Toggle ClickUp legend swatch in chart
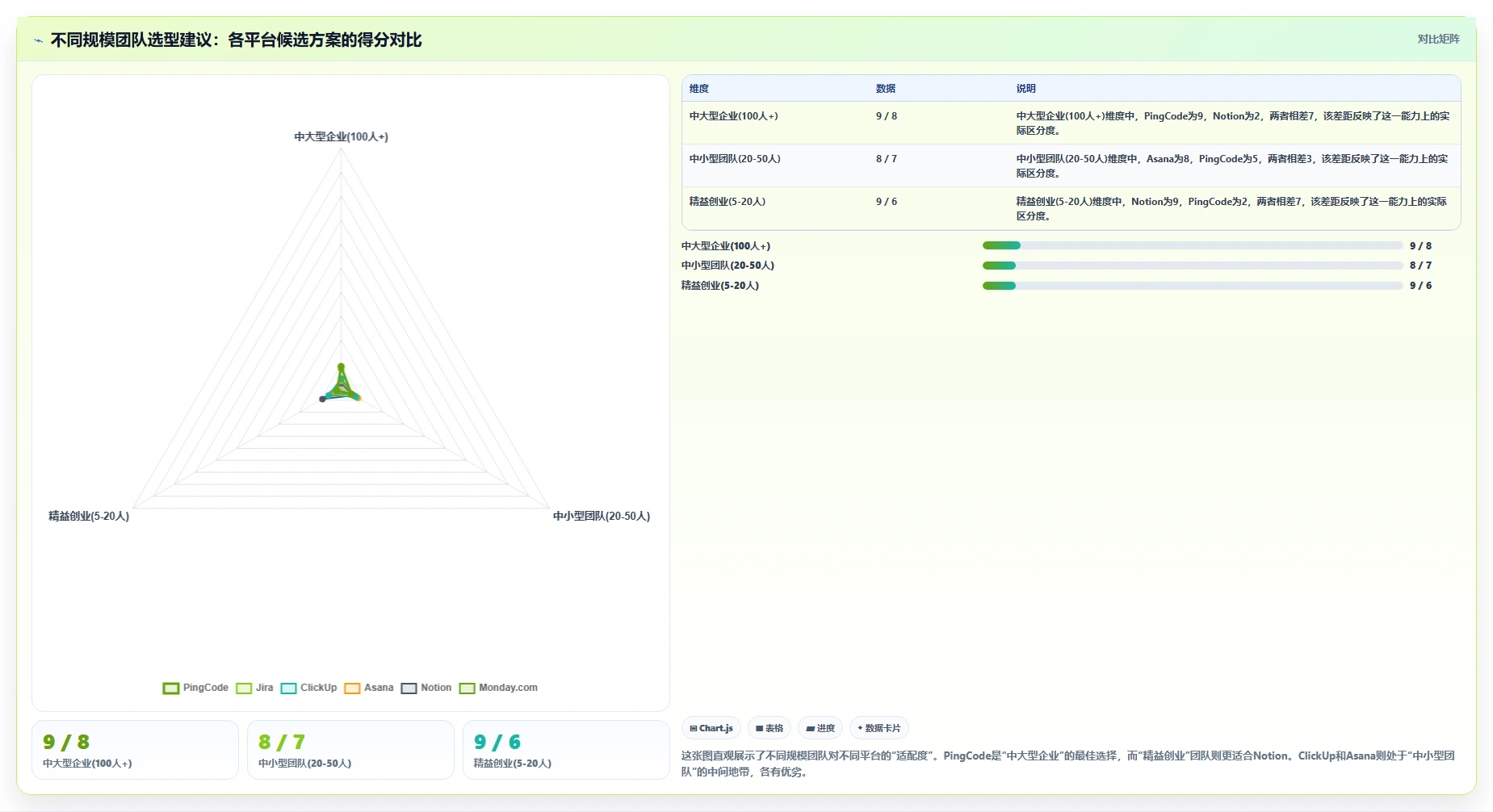This screenshot has width=1493, height=812. 288,689
